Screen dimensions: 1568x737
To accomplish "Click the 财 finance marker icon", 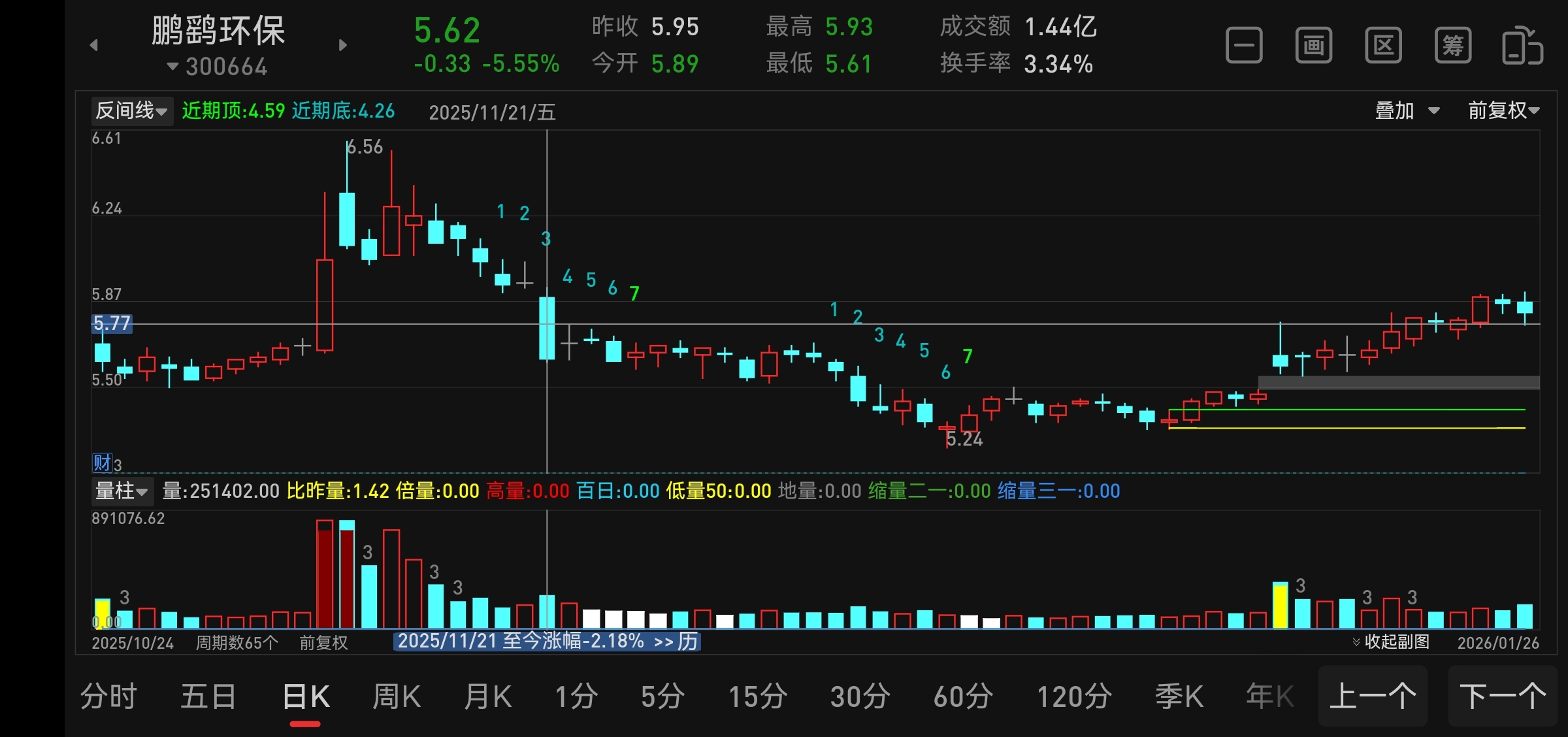I will pos(102,463).
